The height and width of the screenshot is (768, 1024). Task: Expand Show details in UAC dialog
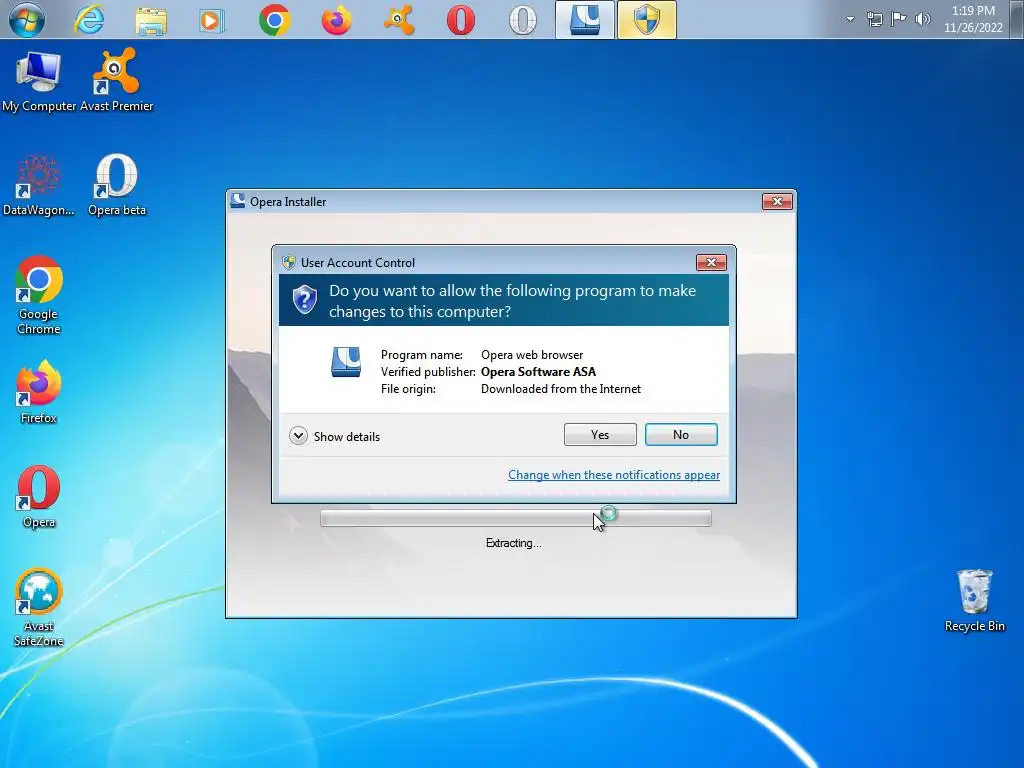pos(334,436)
